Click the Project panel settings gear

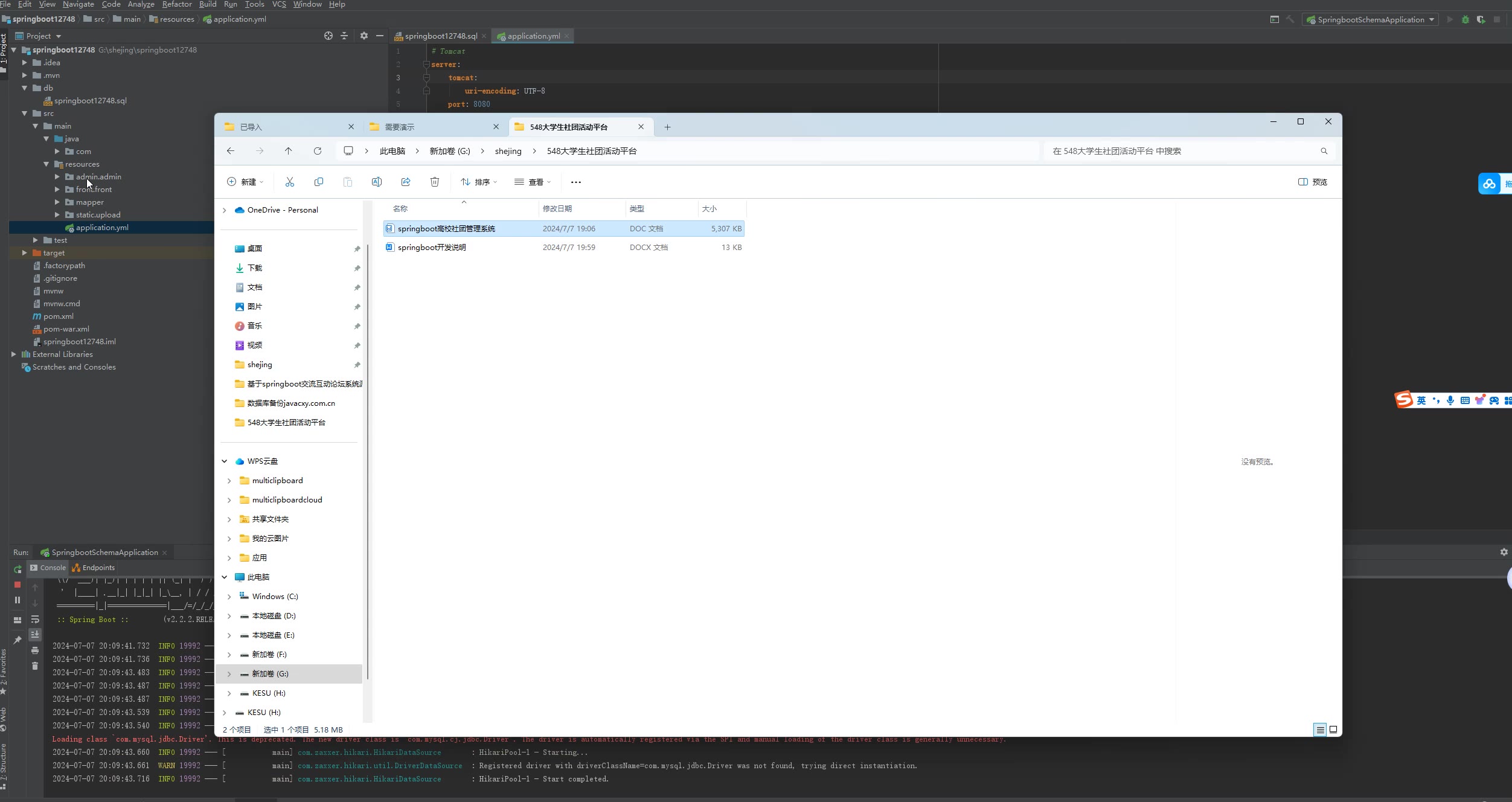click(x=364, y=36)
